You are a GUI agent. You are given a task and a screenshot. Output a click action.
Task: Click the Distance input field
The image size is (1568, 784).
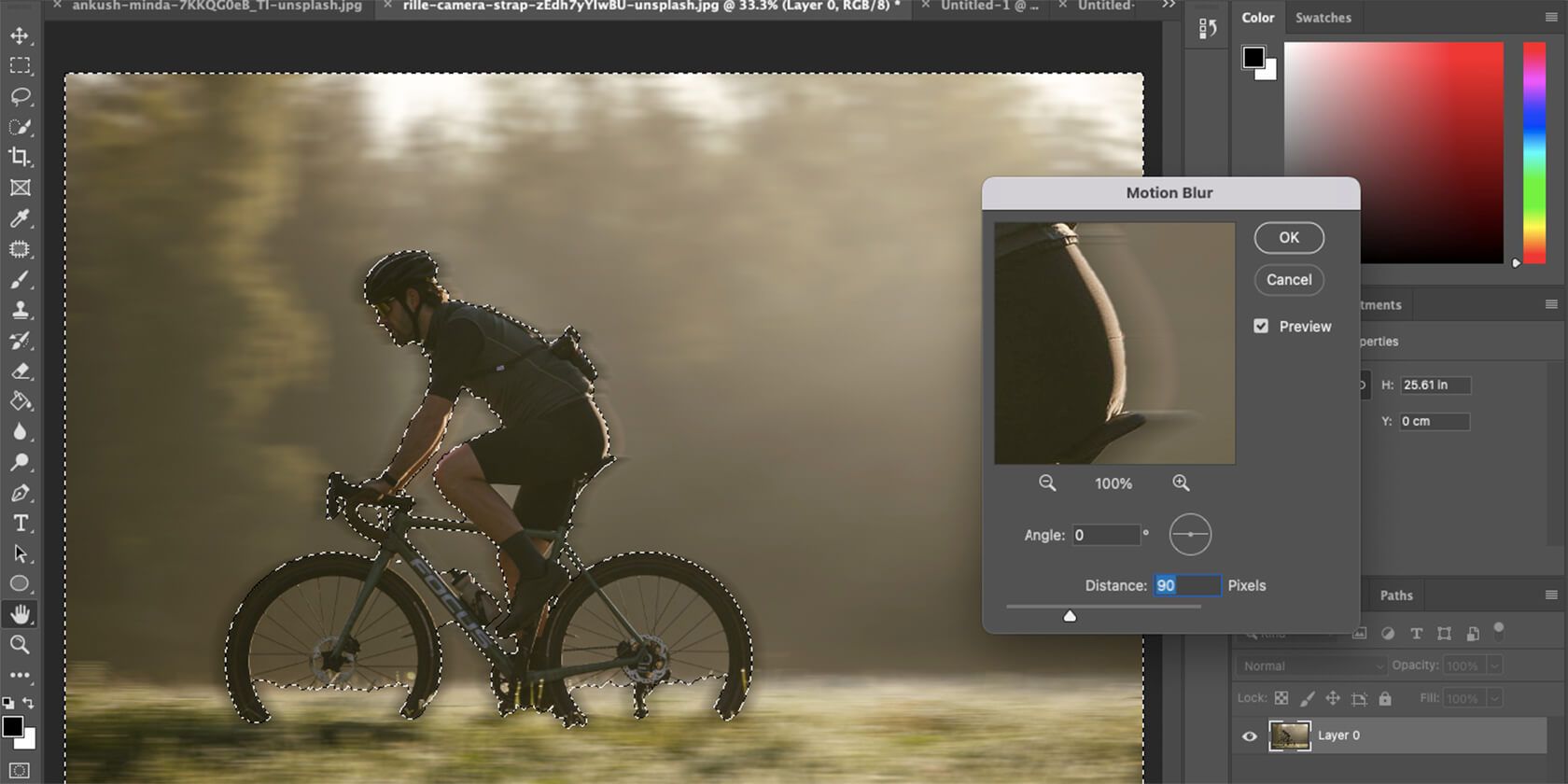point(1186,585)
